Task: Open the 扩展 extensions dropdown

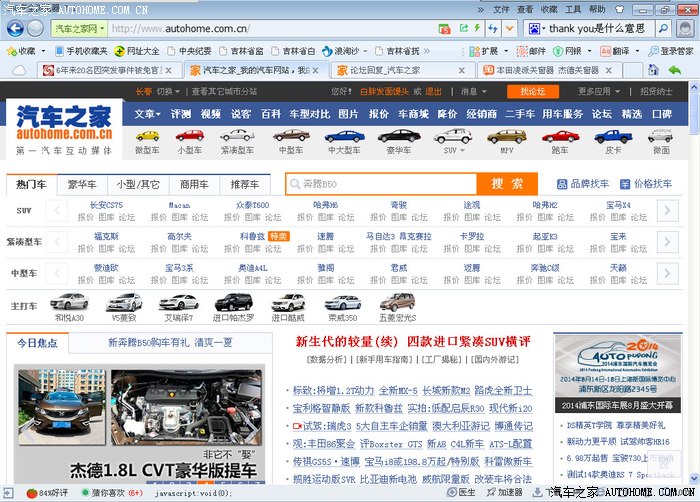Action: [x=487, y=50]
